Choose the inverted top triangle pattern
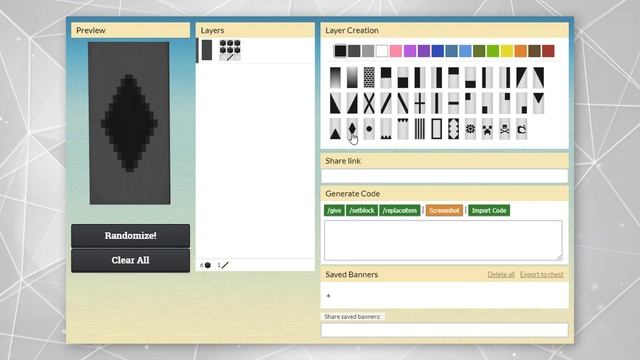640x360 pixels. [x=538, y=103]
